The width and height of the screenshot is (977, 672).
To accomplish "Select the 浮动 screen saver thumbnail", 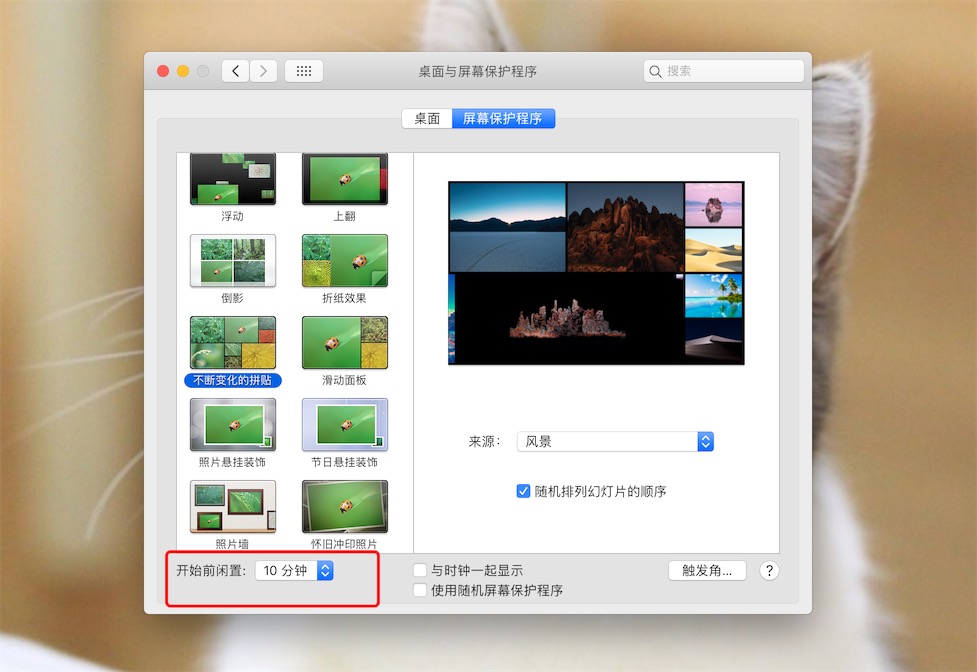I will (x=232, y=179).
